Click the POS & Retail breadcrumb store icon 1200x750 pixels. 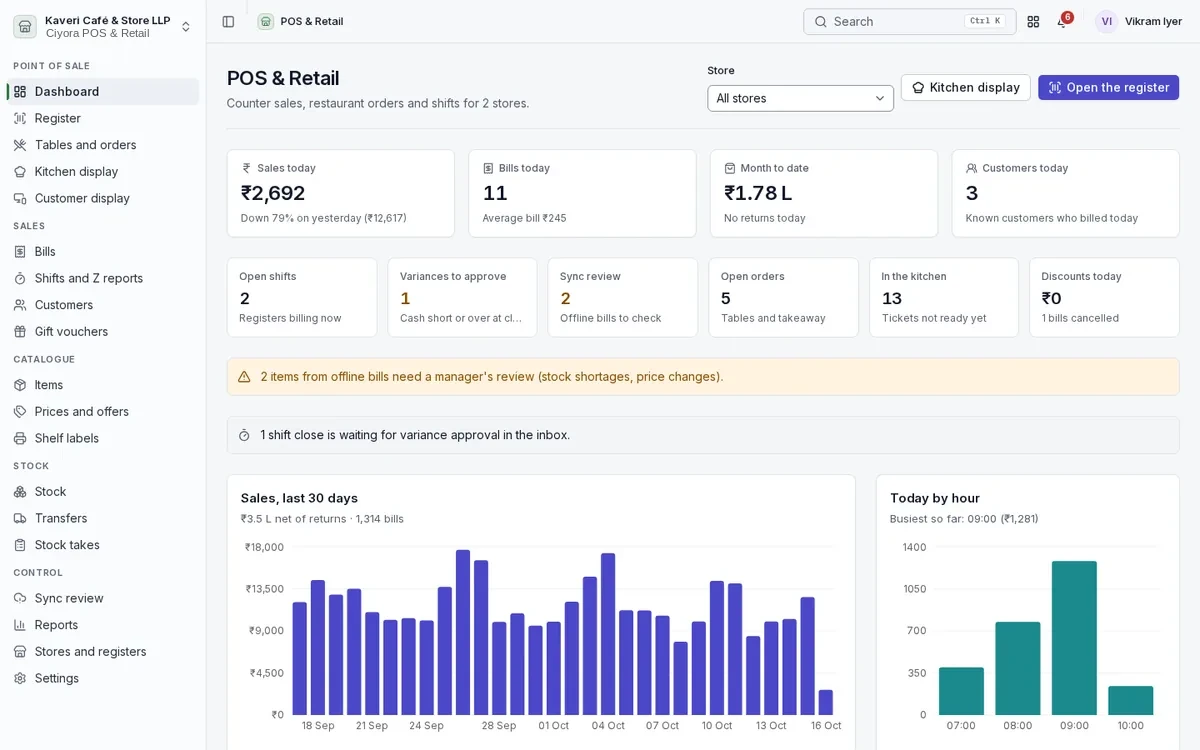265,21
